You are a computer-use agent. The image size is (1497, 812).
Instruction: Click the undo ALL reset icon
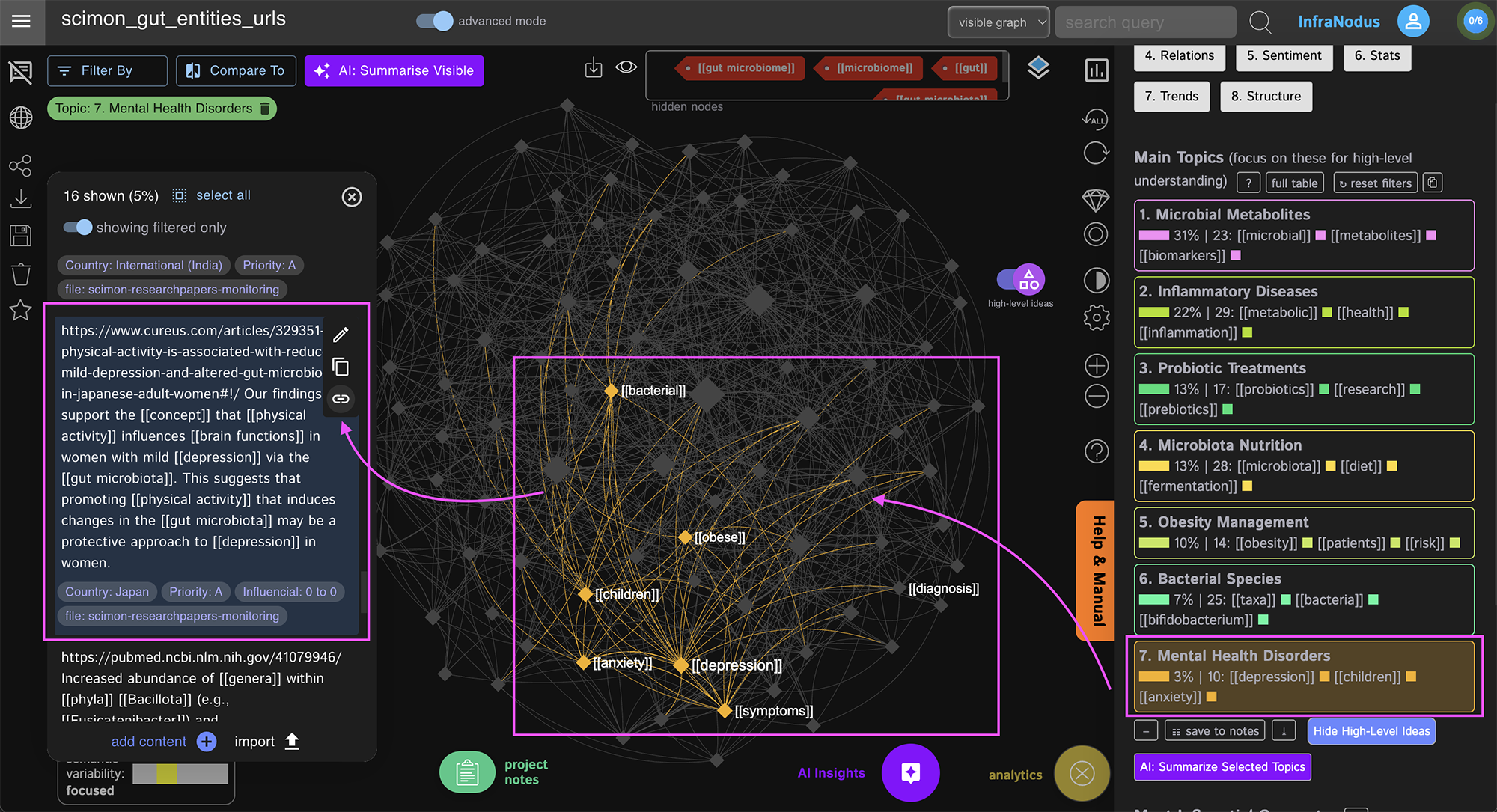click(x=1095, y=118)
